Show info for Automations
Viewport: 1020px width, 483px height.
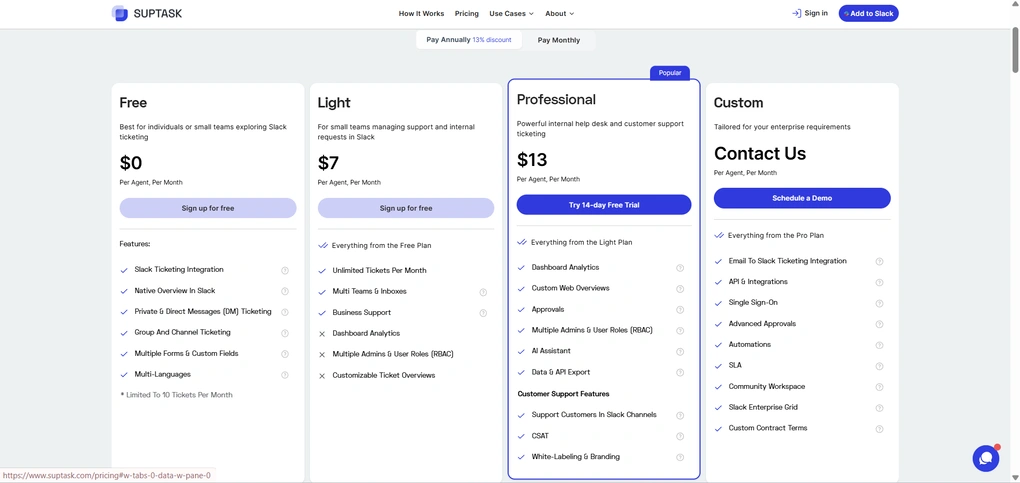click(879, 345)
